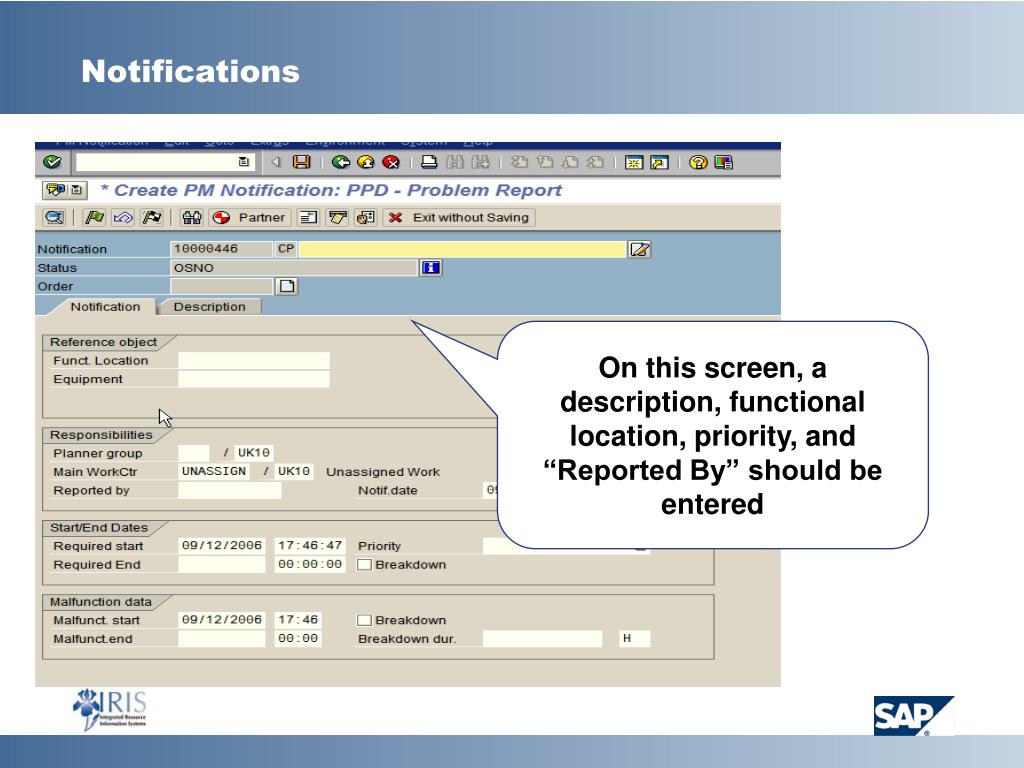The image size is (1024, 768).
Task: Click the Required End date field
Action: click(221, 564)
